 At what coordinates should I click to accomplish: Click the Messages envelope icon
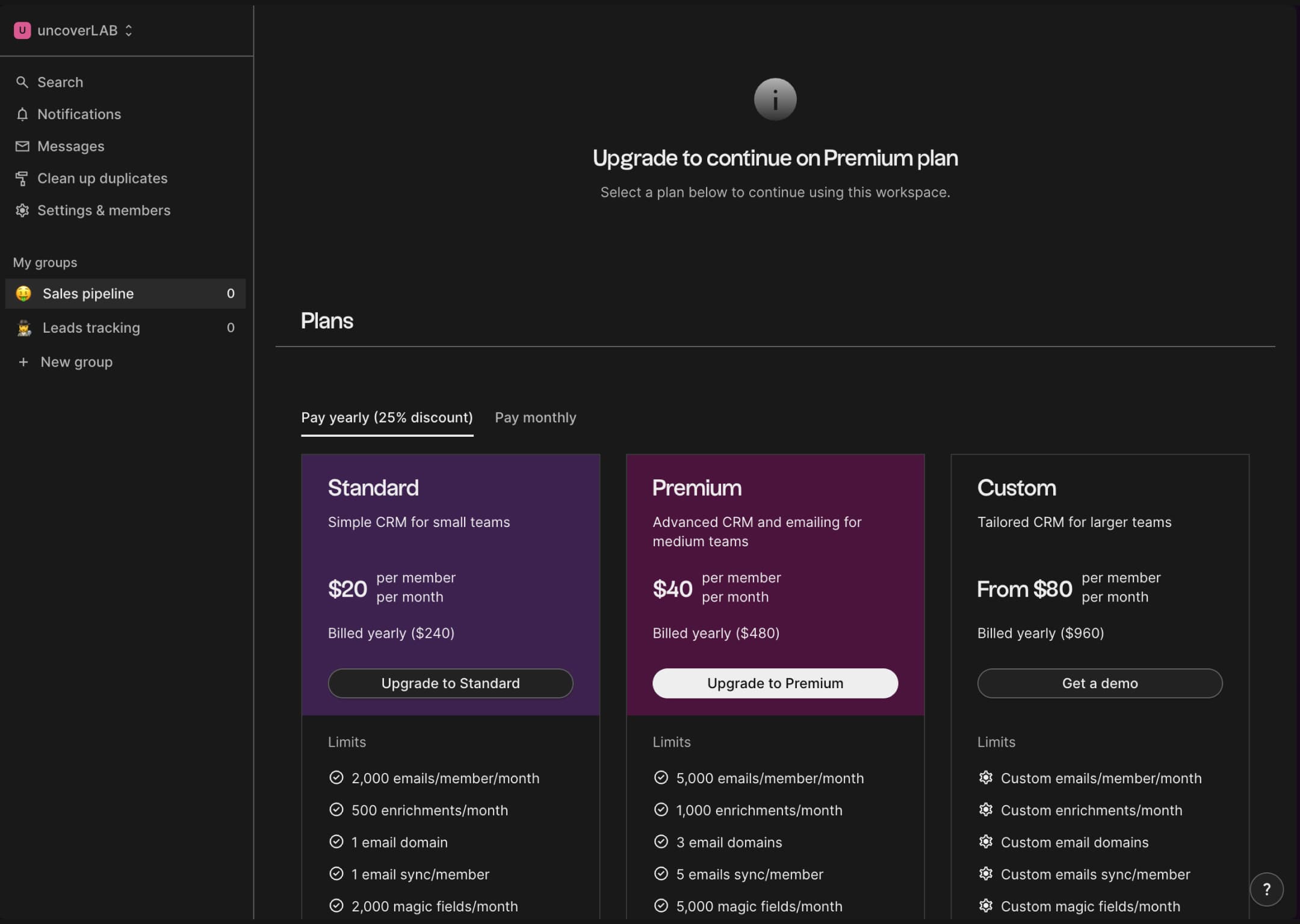(21, 146)
